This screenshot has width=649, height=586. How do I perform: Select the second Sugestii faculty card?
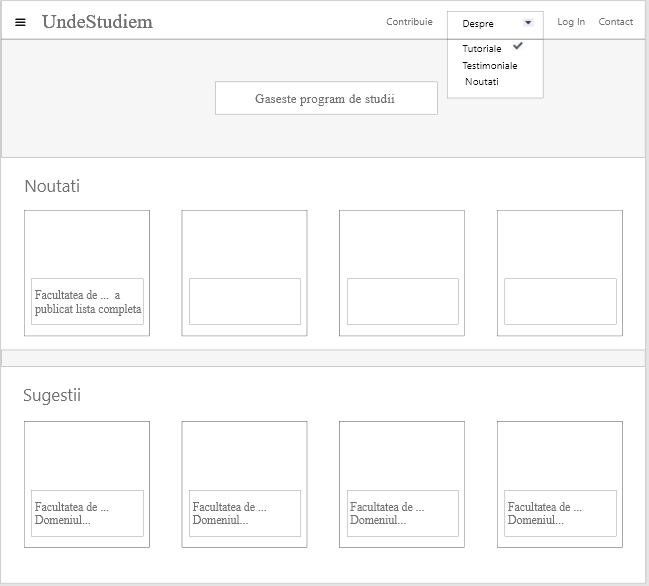244,484
